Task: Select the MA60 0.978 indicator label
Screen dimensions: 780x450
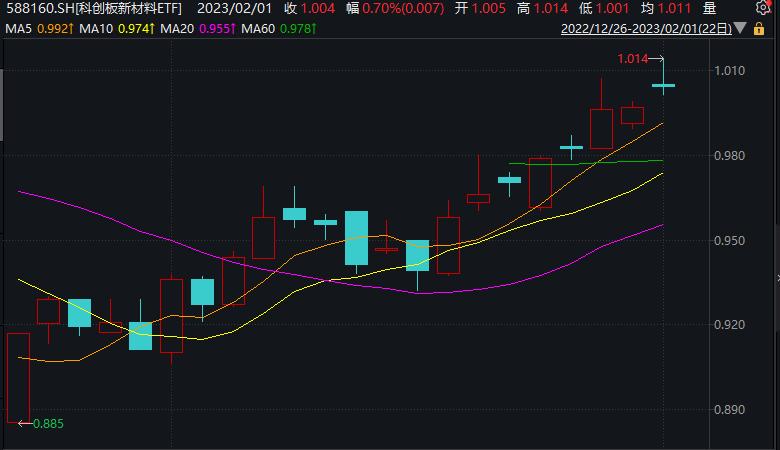Action: [x=279, y=29]
